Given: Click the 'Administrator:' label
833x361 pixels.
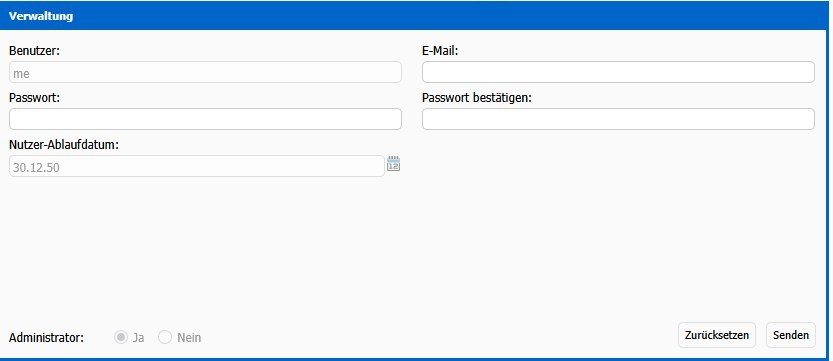Looking at the screenshot, I should tap(46, 338).
